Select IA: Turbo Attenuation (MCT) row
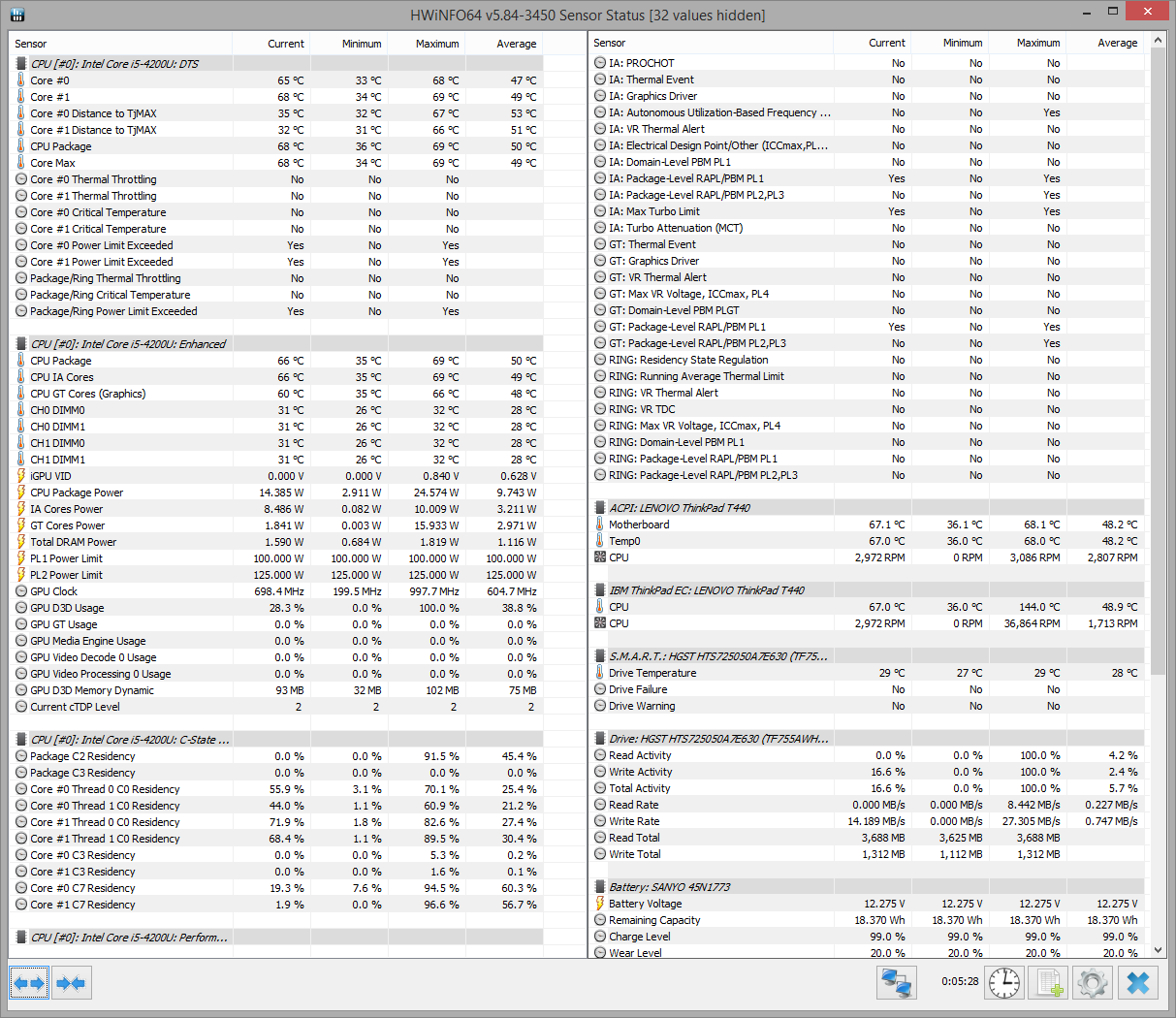 867,228
